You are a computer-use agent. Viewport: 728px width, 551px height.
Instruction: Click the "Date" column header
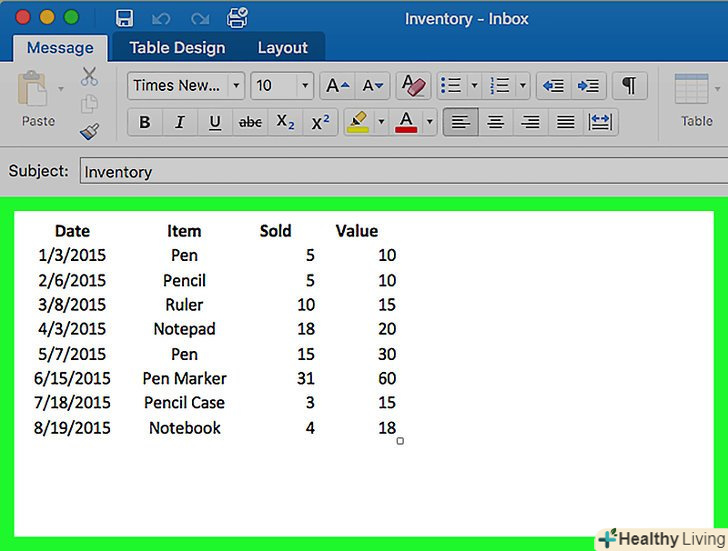72,231
